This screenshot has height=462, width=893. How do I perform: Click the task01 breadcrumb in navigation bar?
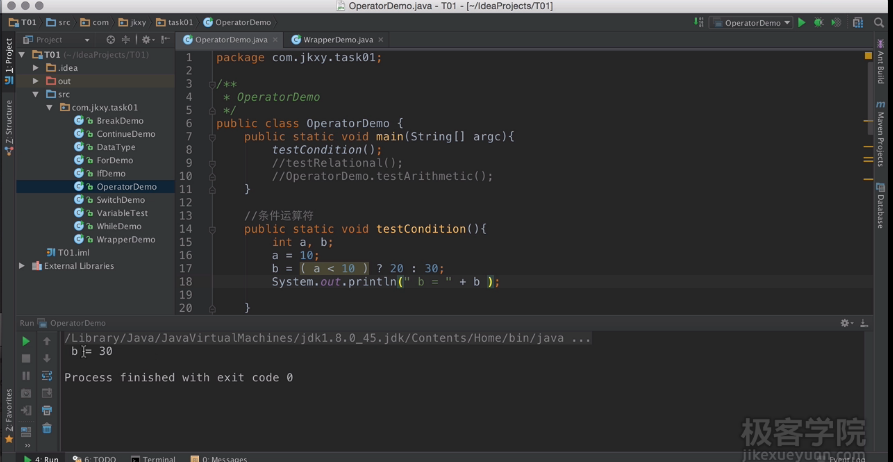180,22
